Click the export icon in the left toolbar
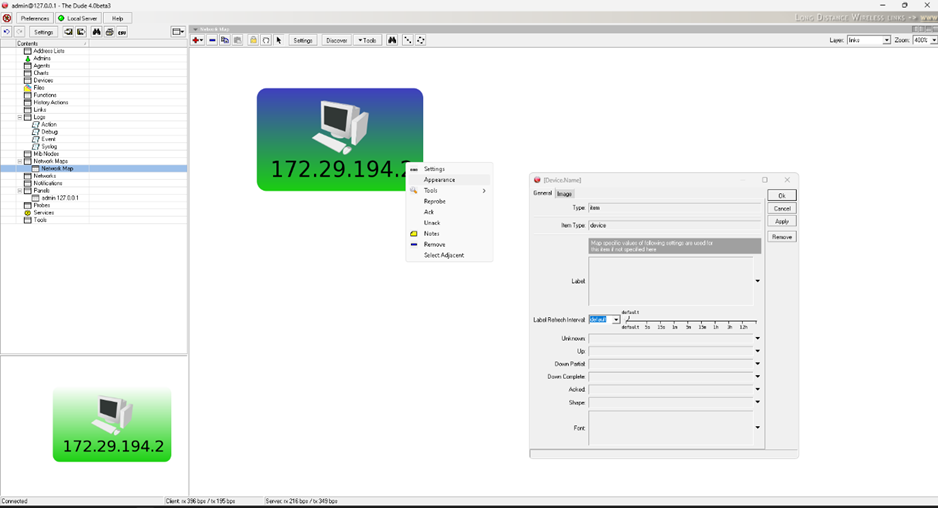938x508 pixels. tap(81, 32)
